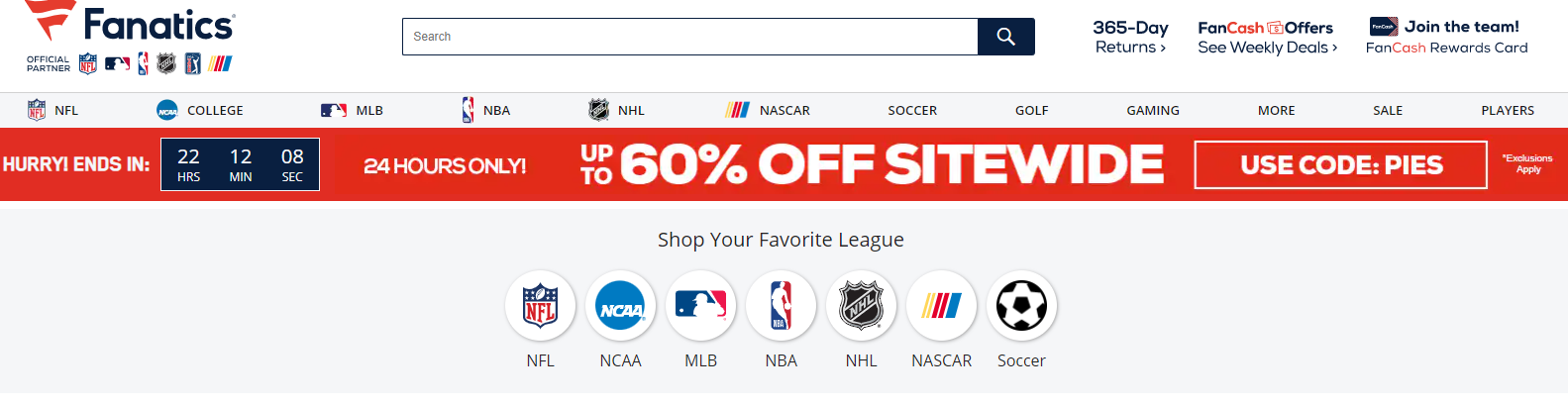Open the NFL shield league circle

(x=541, y=306)
